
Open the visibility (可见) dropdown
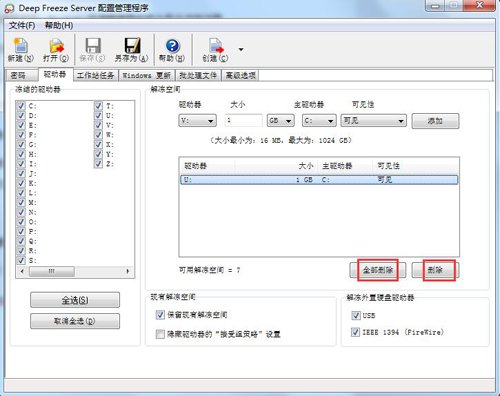tap(374, 121)
